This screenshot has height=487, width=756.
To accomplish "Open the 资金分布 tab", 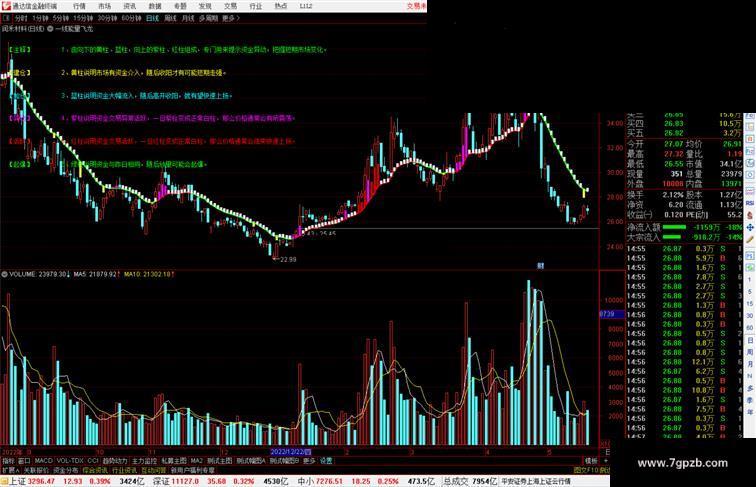I will [x=66, y=470].
